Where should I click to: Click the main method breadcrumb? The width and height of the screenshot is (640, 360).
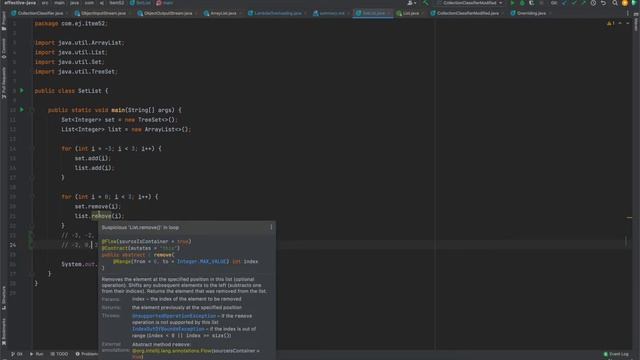click(x=165, y=3)
